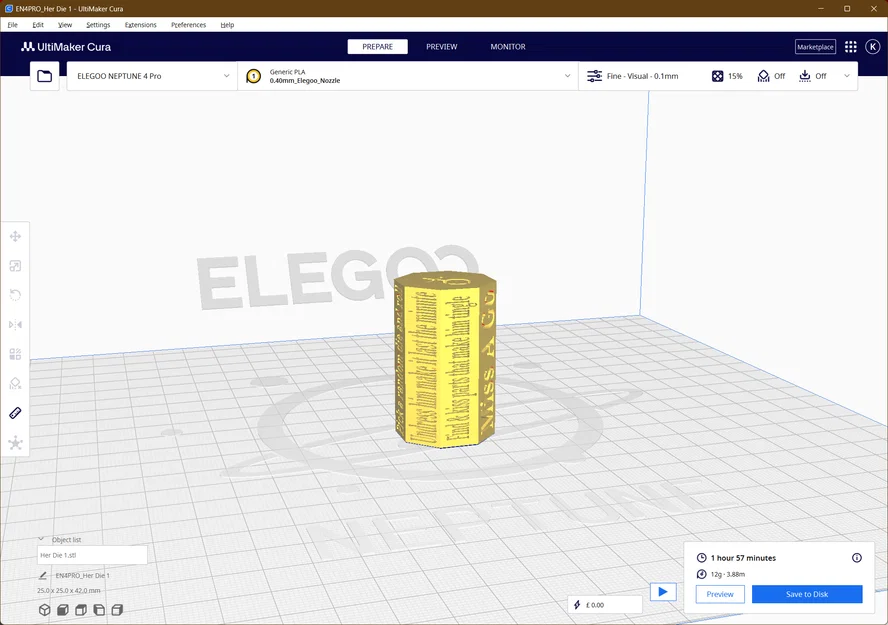The width and height of the screenshot is (888, 625).
Task: Click the print settings sliders icon
Action: click(595, 76)
